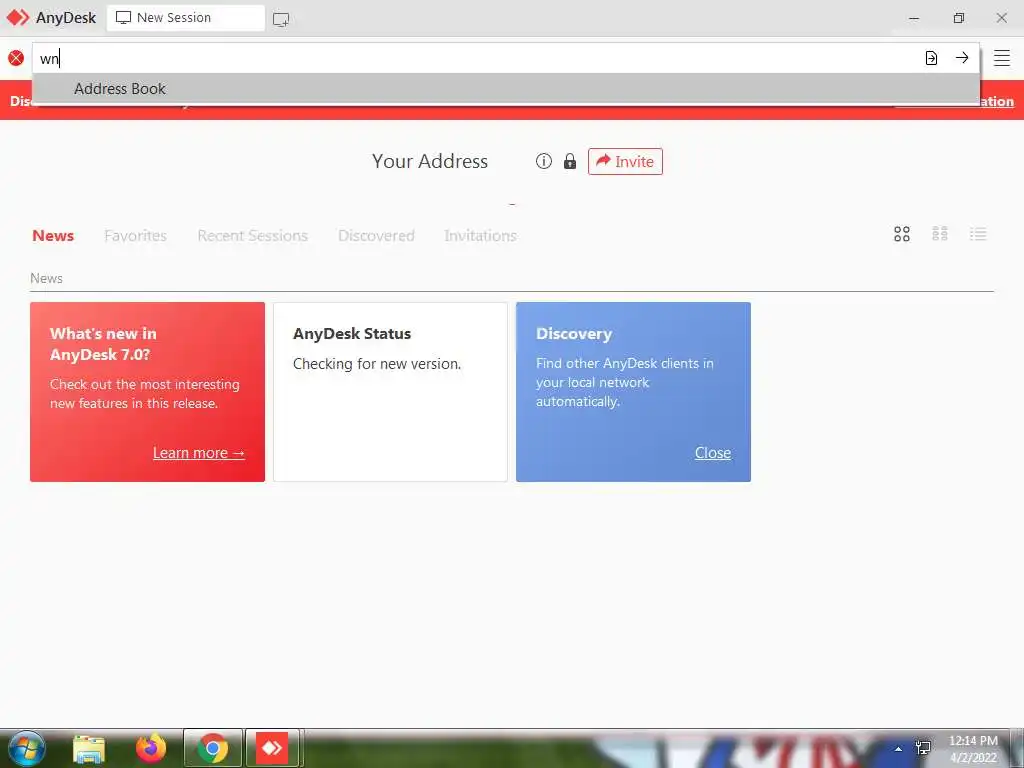Click the Discovery card heading

click(574, 334)
